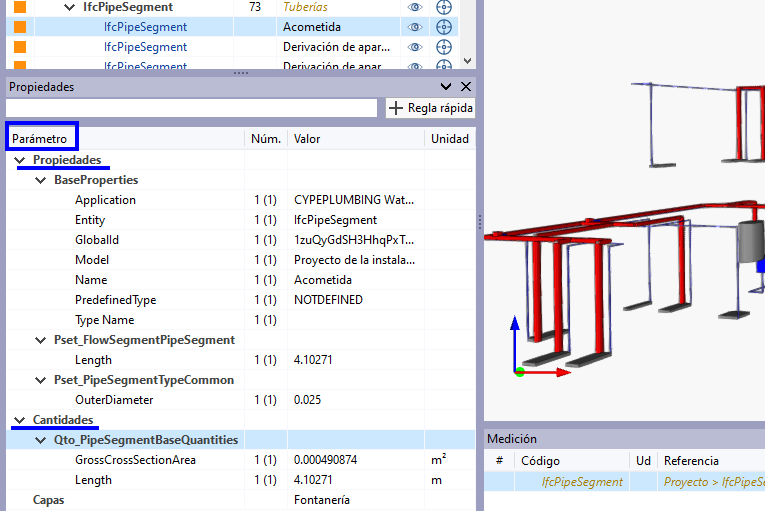765x511 pixels.
Task: Click the Regla rápida button
Action: tap(430, 108)
